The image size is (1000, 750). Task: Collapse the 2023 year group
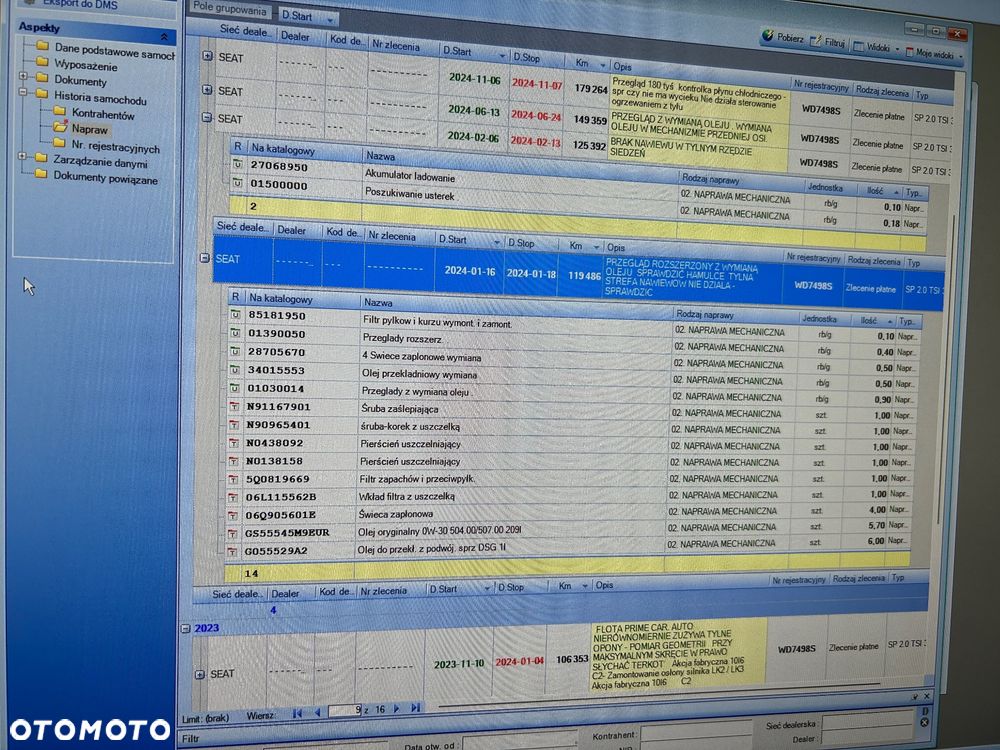[x=186, y=629]
